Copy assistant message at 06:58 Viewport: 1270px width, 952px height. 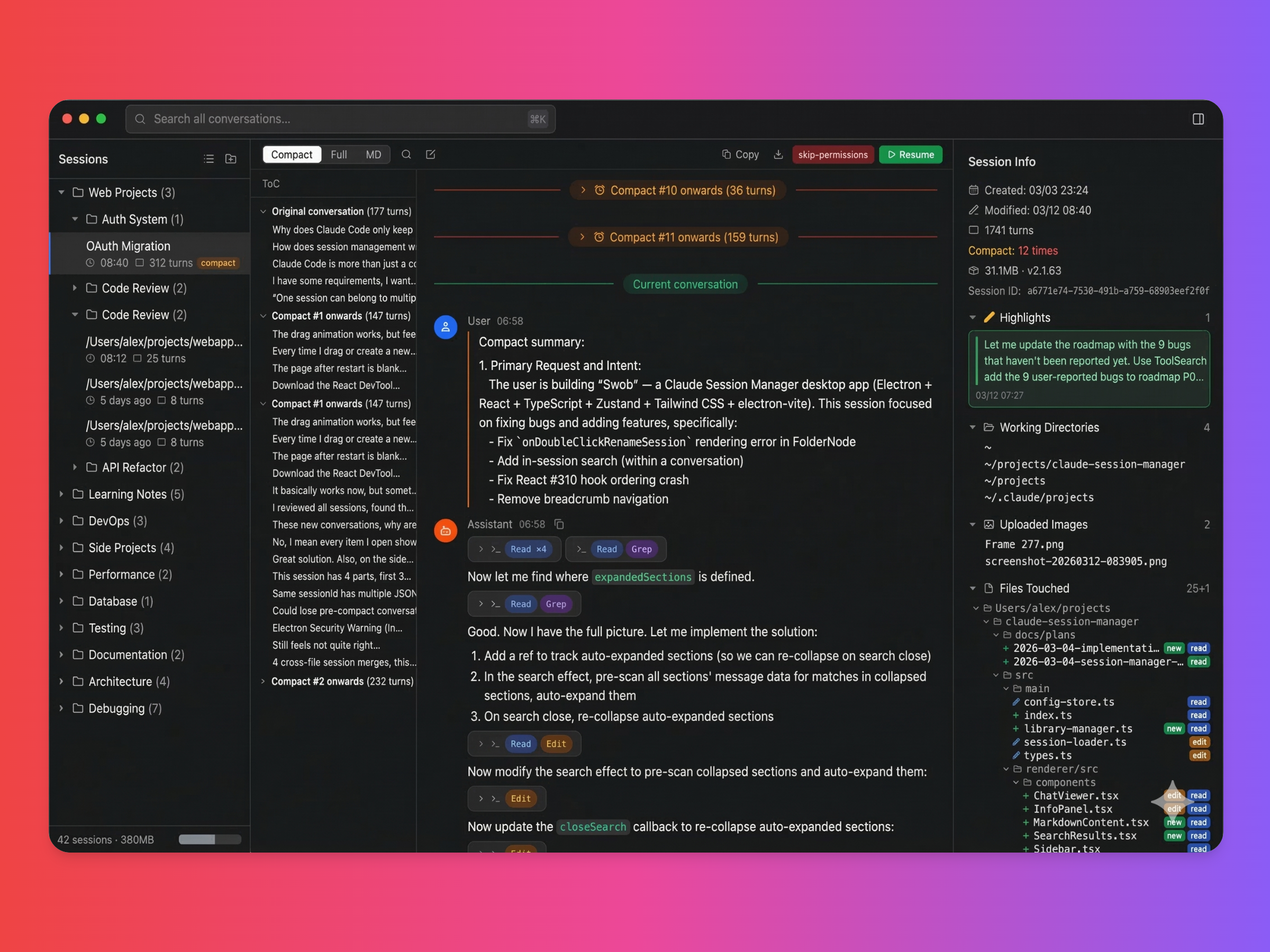click(x=559, y=524)
